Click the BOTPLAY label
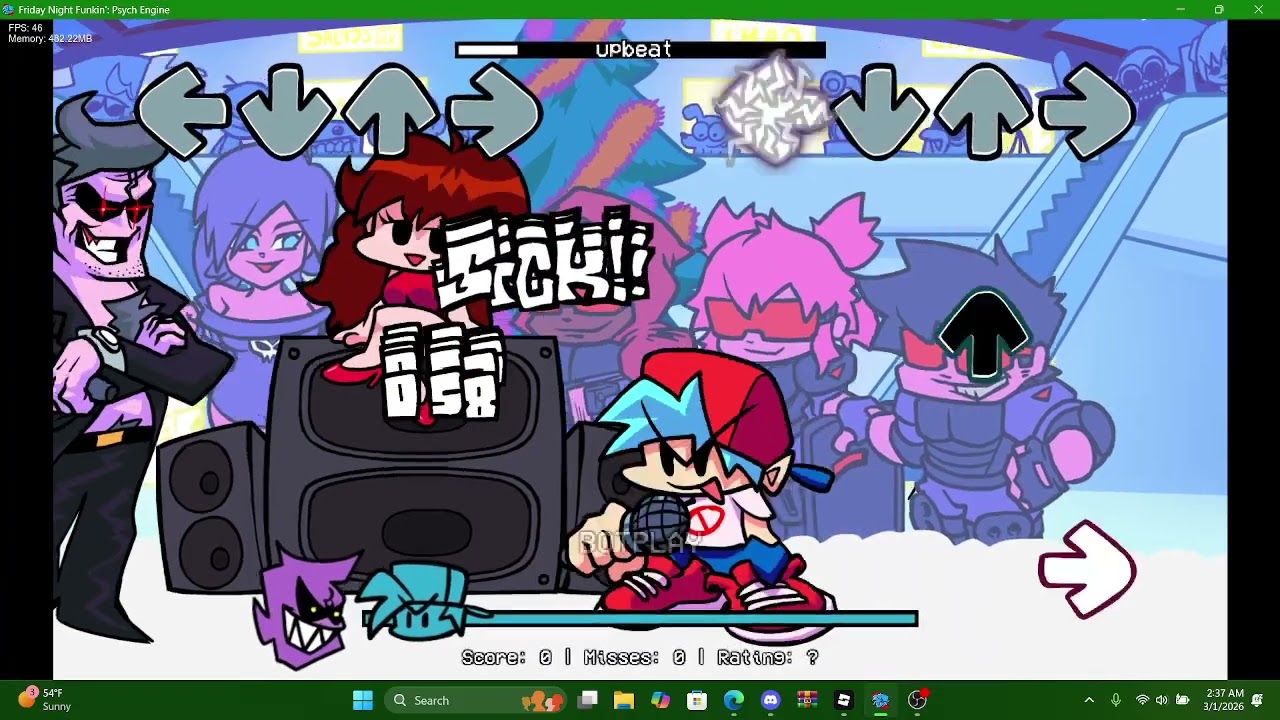This screenshot has width=1280, height=720. pos(640,543)
